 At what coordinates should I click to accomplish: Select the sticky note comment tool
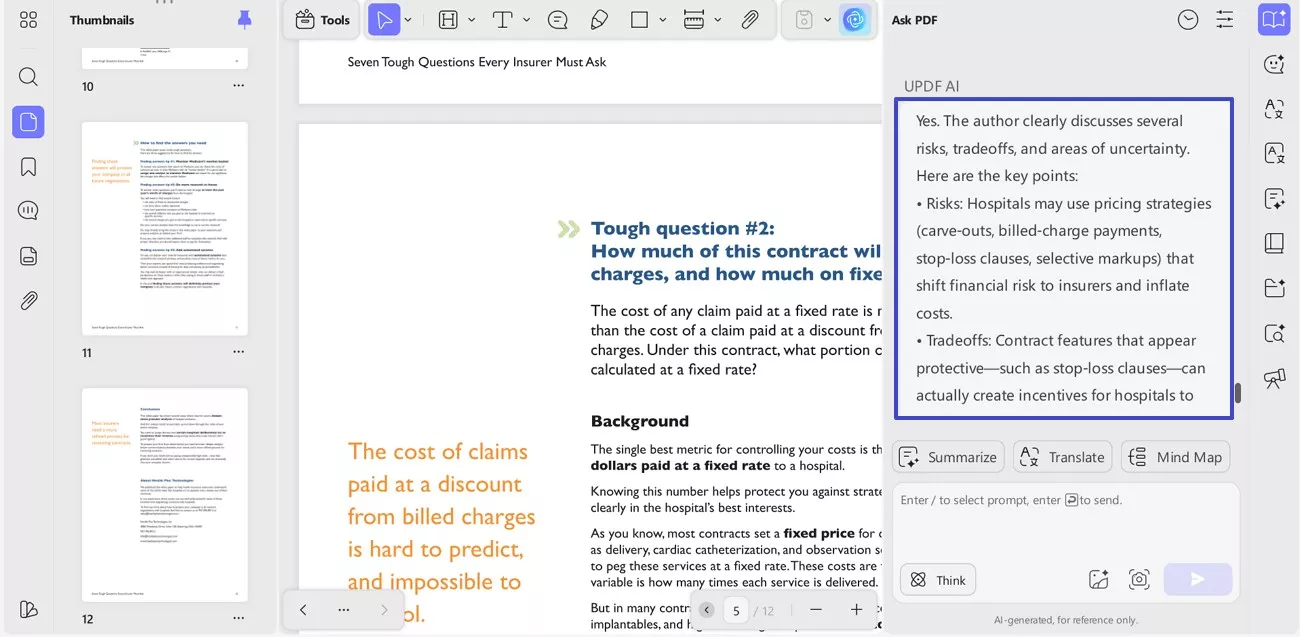click(x=558, y=20)
